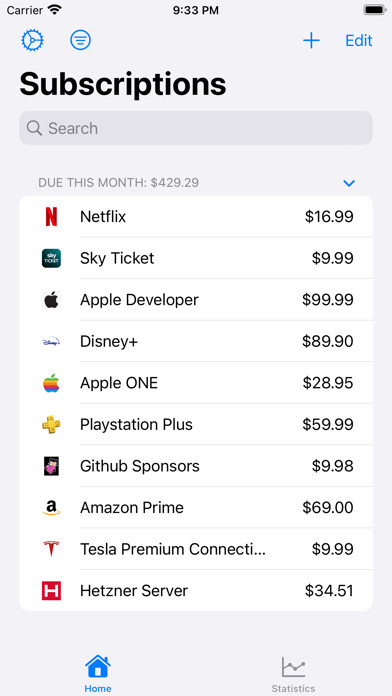392x696 pixels.
Task: Open the Amazon Prime $69.00 entry
Action: 196,507
